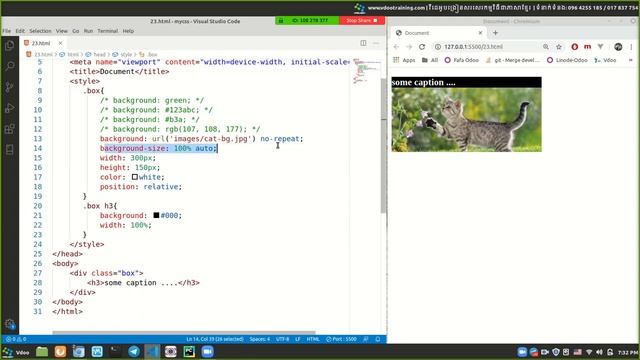The height and width of the screenshot is (360, 640).
Task: Open the editor More Actions ellipsis
Action: point(376,43)
